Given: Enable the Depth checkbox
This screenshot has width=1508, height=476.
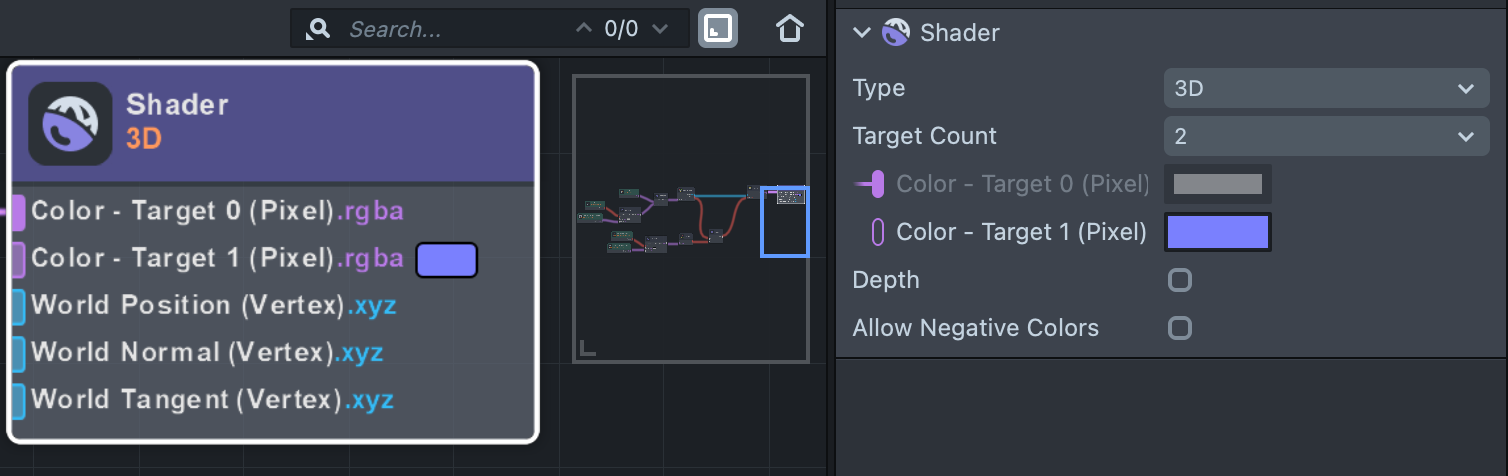Looking at the screenshot, I should point(1180,280).
